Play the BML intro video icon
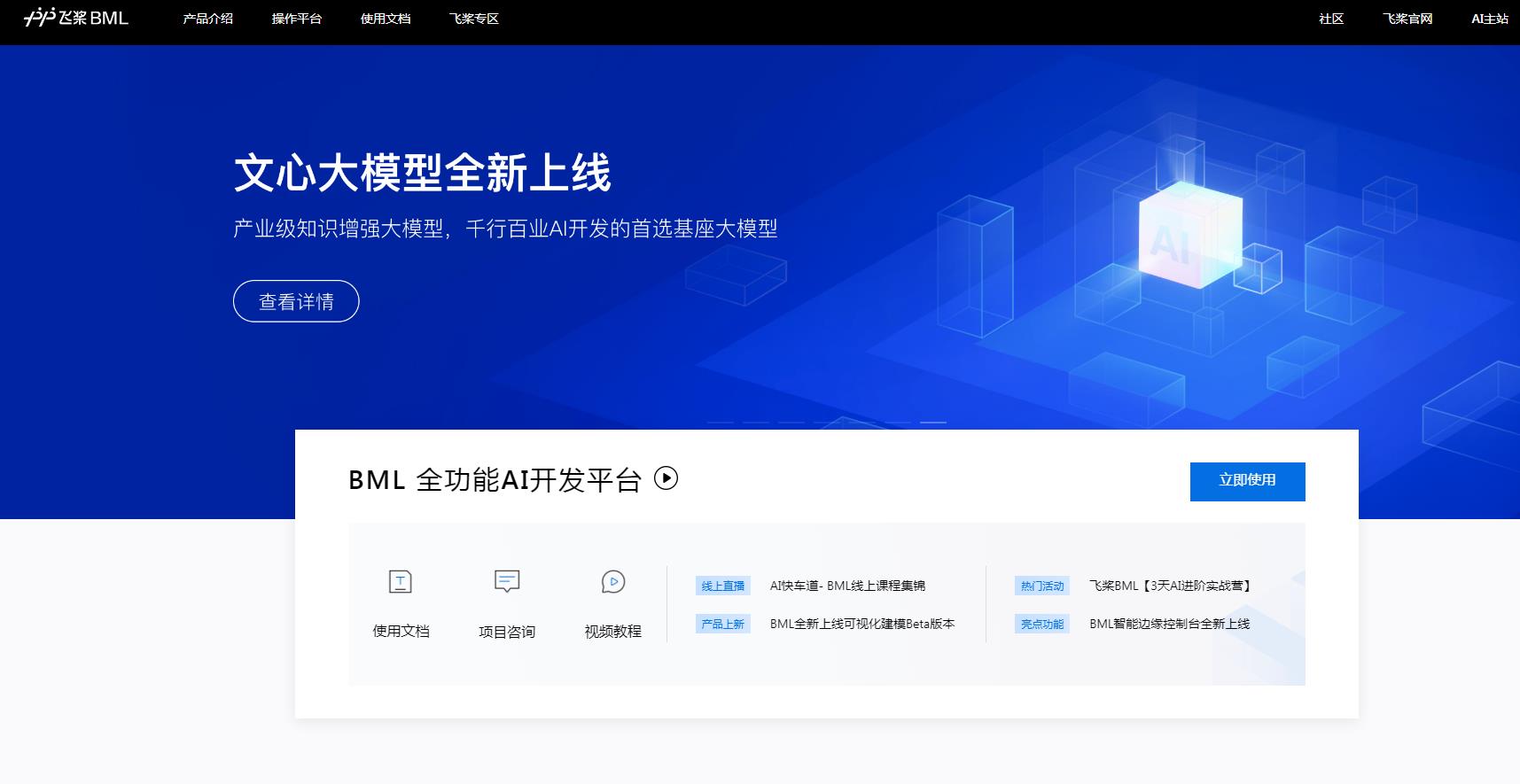The width and height of the screenshot is (1520, 784). pyautogui.click(x=666, y=478)
